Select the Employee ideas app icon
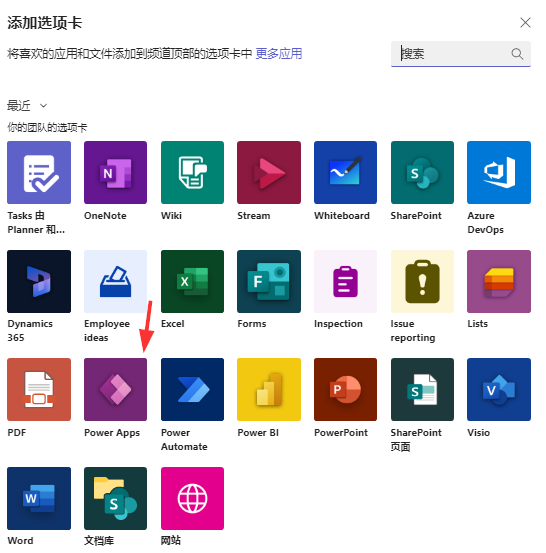This screenshot has height=553, width=546. pyautogui.click(x=115, y=281)
